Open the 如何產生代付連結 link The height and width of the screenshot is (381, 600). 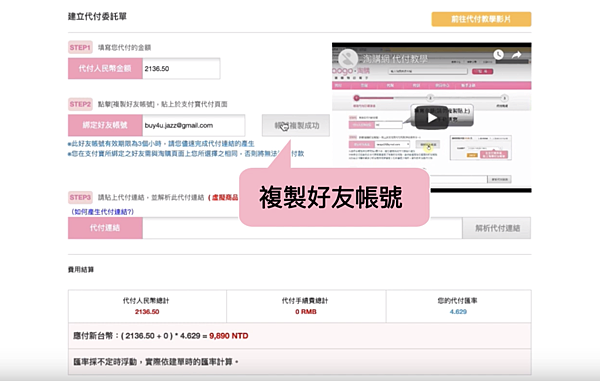[103, 212]
